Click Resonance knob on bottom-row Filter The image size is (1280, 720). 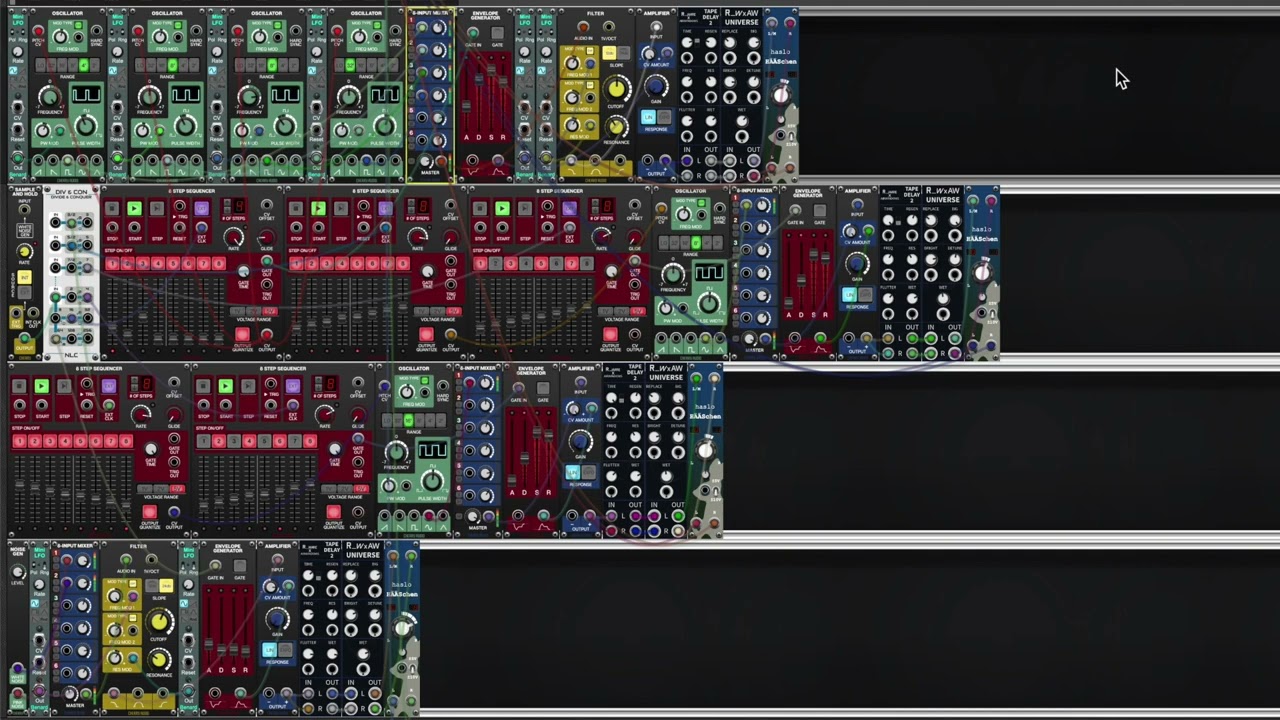(158, 660)
